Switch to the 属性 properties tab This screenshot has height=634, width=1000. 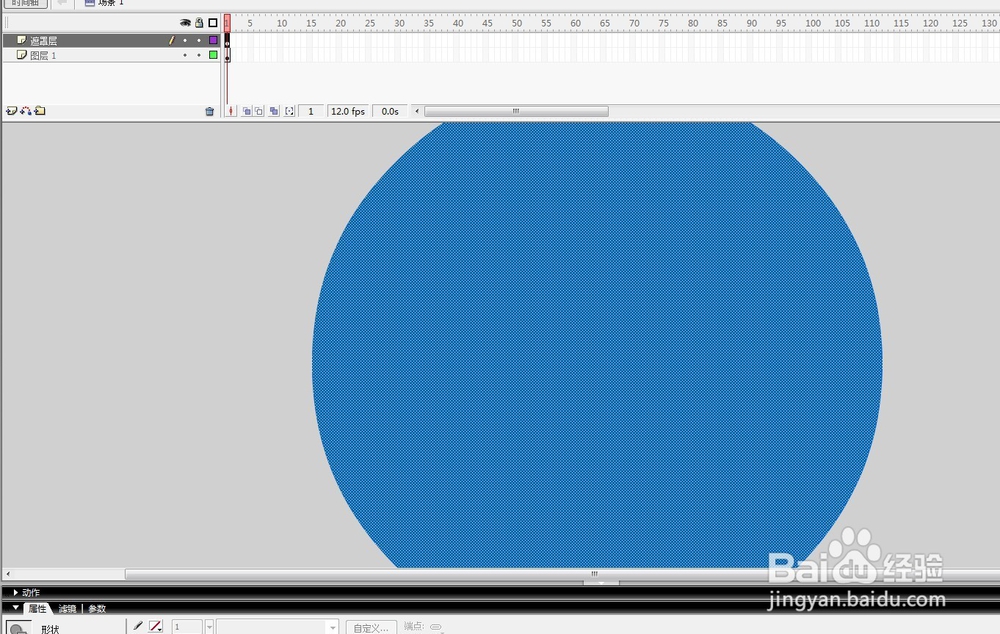click(x=37, y=608)
